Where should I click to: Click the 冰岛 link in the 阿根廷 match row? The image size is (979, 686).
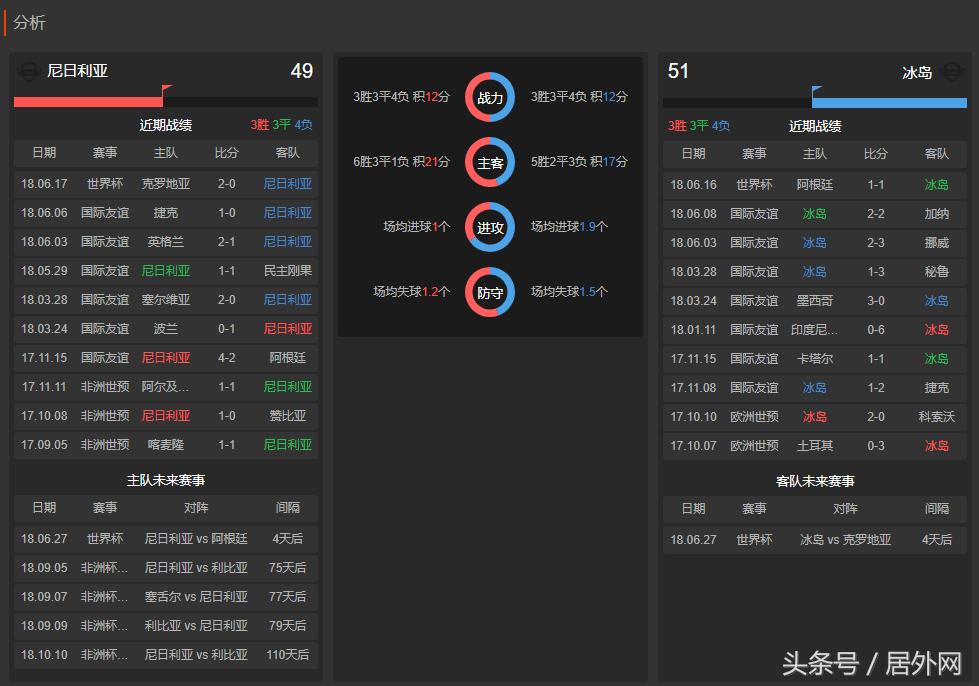coord(936,184)
